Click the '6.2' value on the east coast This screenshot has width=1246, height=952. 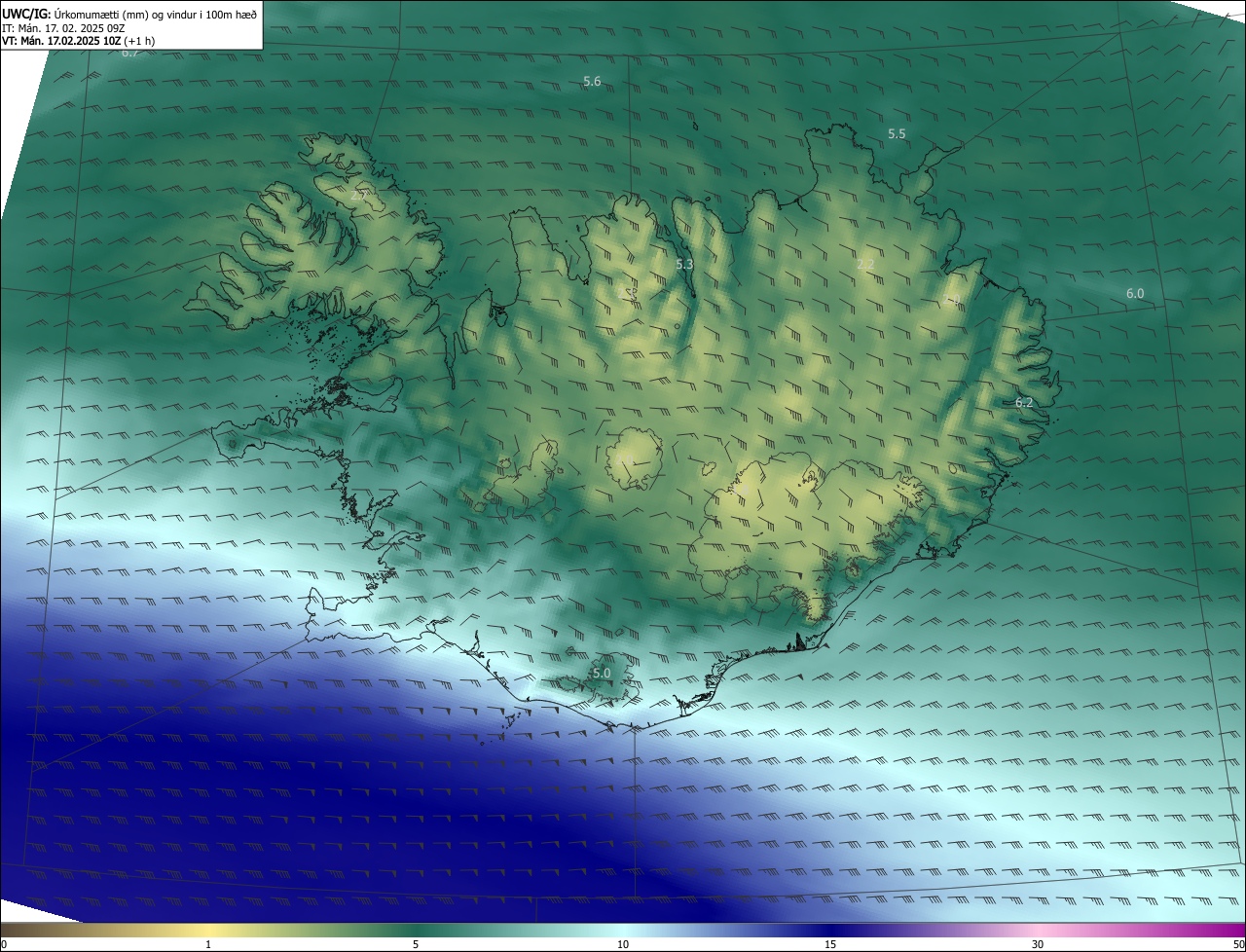[x=1024, y=402]
